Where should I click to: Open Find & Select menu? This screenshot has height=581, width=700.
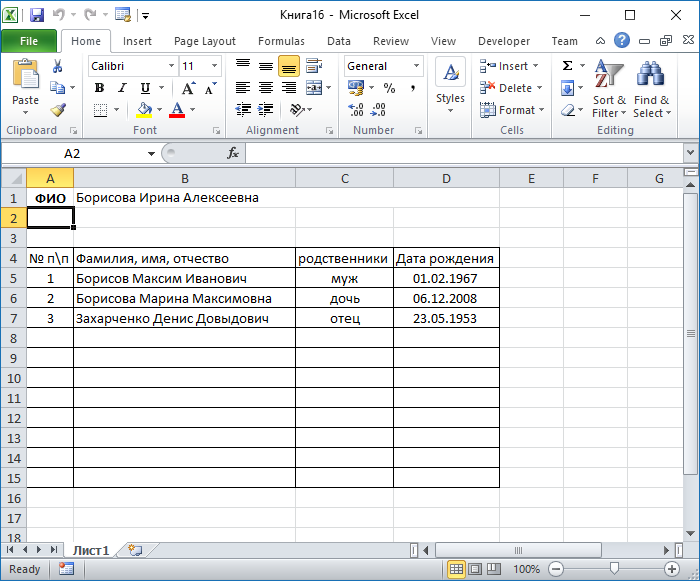[651, 89]
